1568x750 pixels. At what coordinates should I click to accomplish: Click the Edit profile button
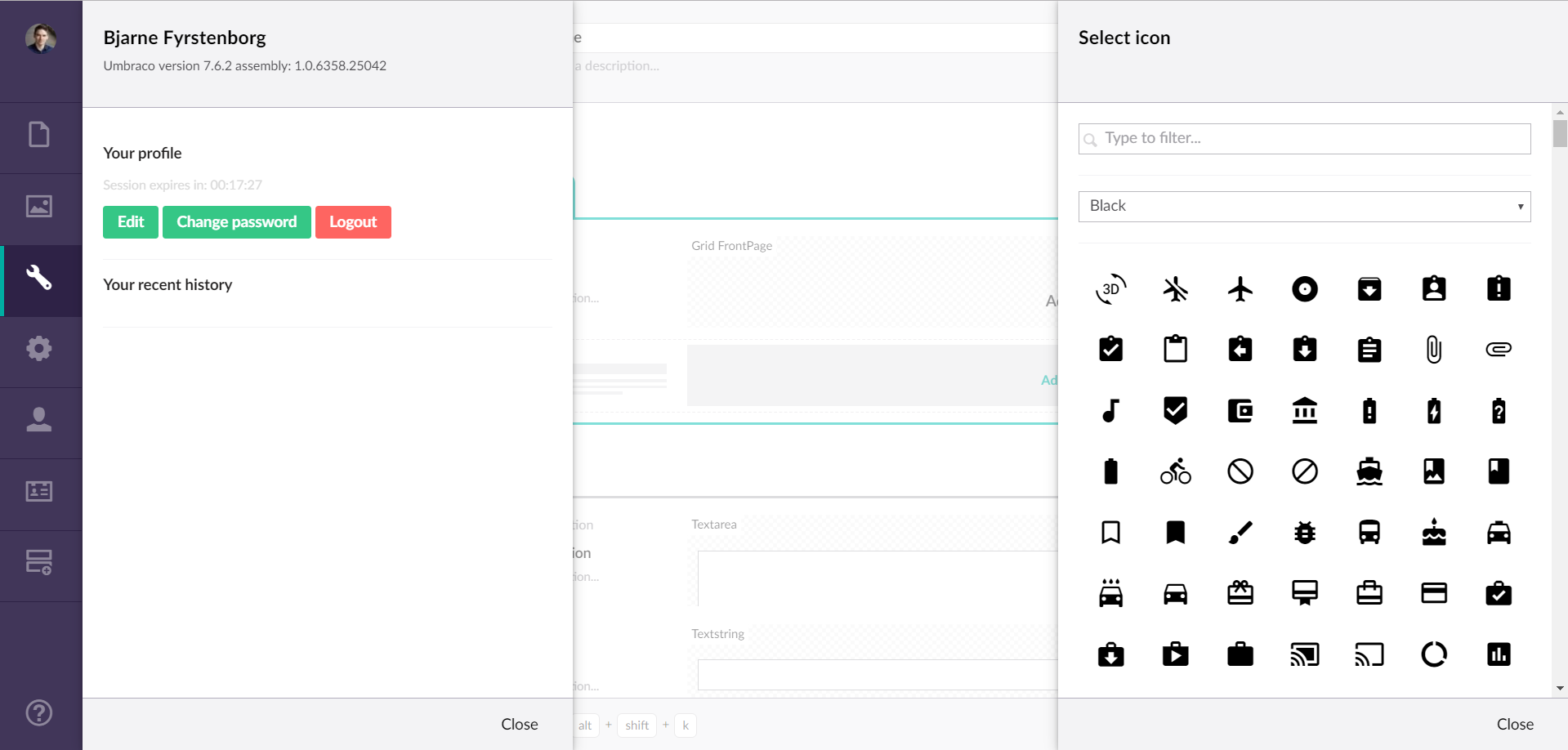[131, 222]
